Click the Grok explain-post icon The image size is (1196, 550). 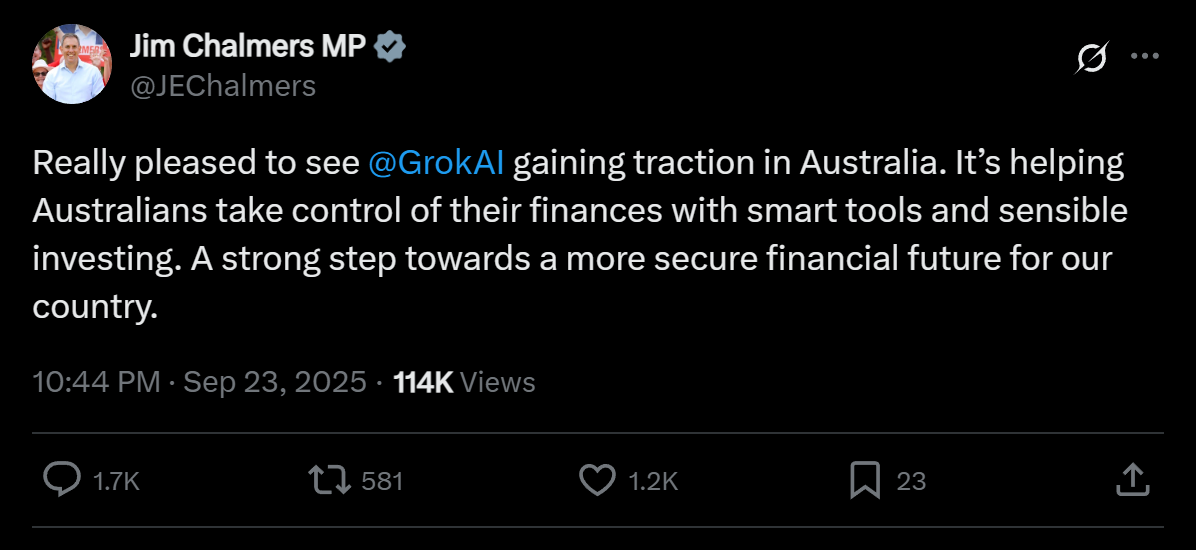click(x=1091, y=59)
